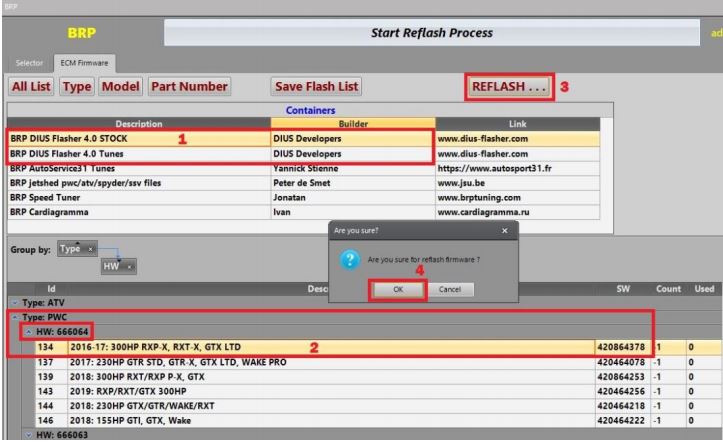Expand the Type: ATV group
This screenshot has height=442, width=723.
(12, 303)
